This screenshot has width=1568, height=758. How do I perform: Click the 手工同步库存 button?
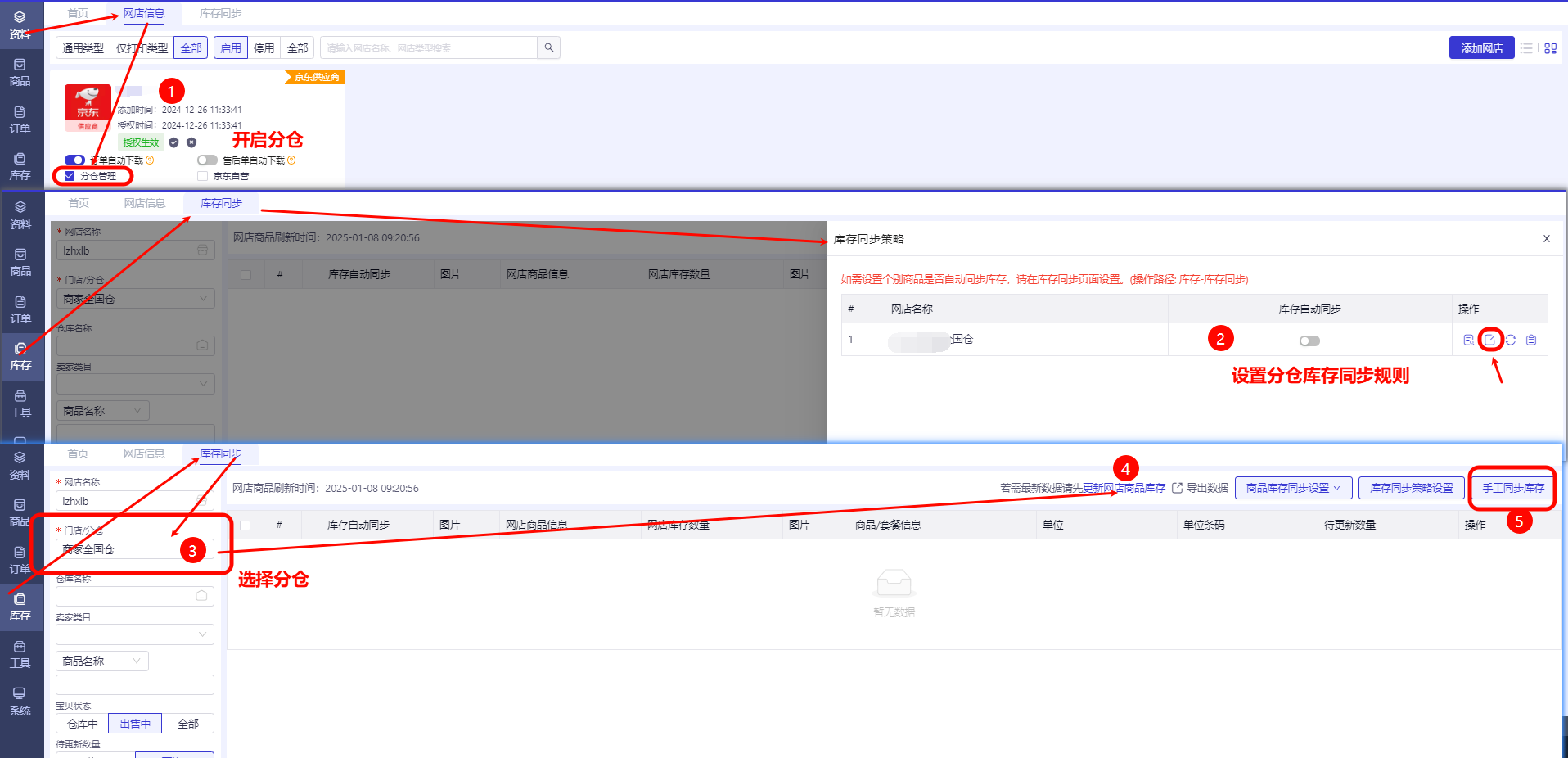(1513, 488)
